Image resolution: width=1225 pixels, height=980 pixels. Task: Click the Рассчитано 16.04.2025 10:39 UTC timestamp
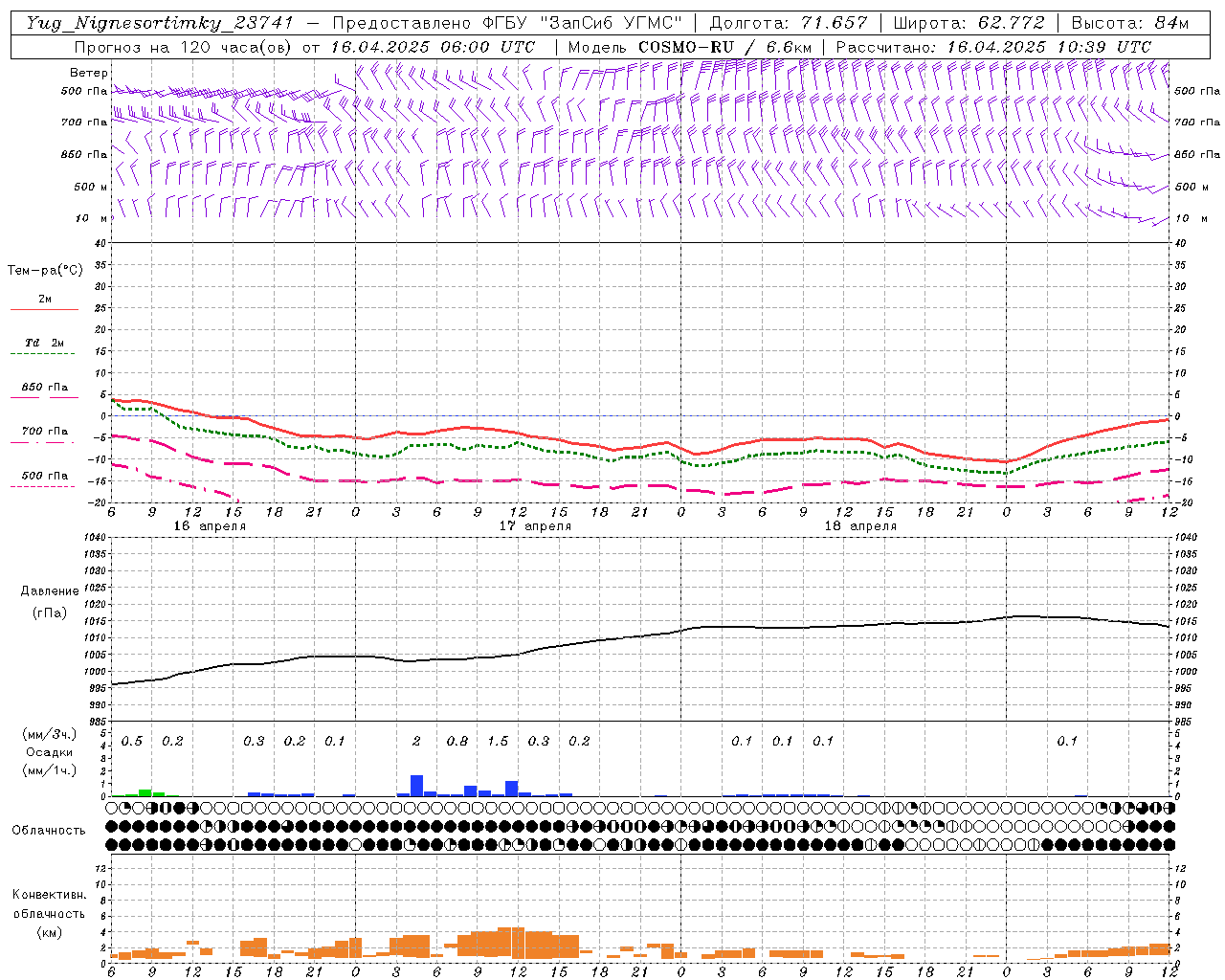[x=993, y=47]
